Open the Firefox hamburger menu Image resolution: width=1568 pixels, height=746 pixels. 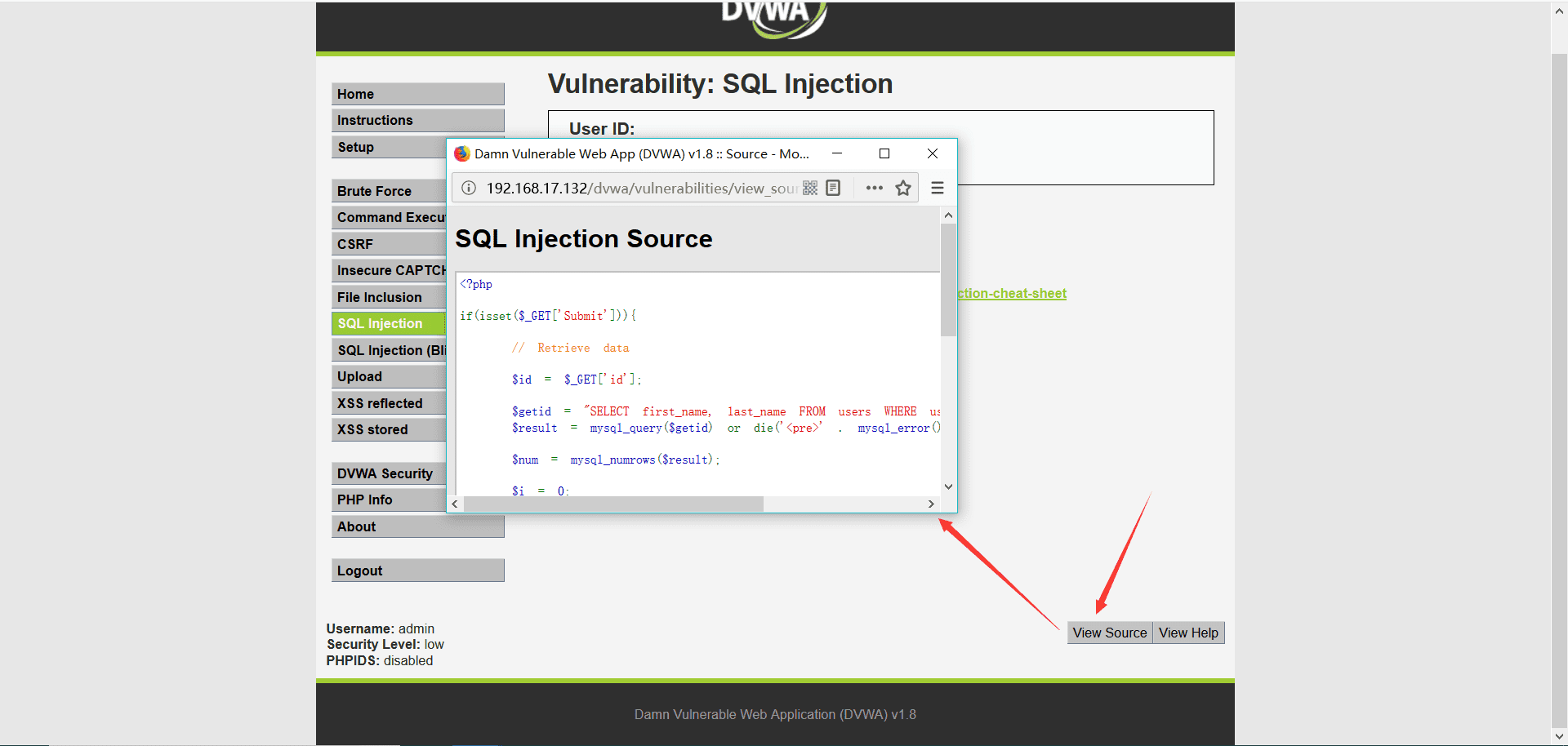(938, 189)
